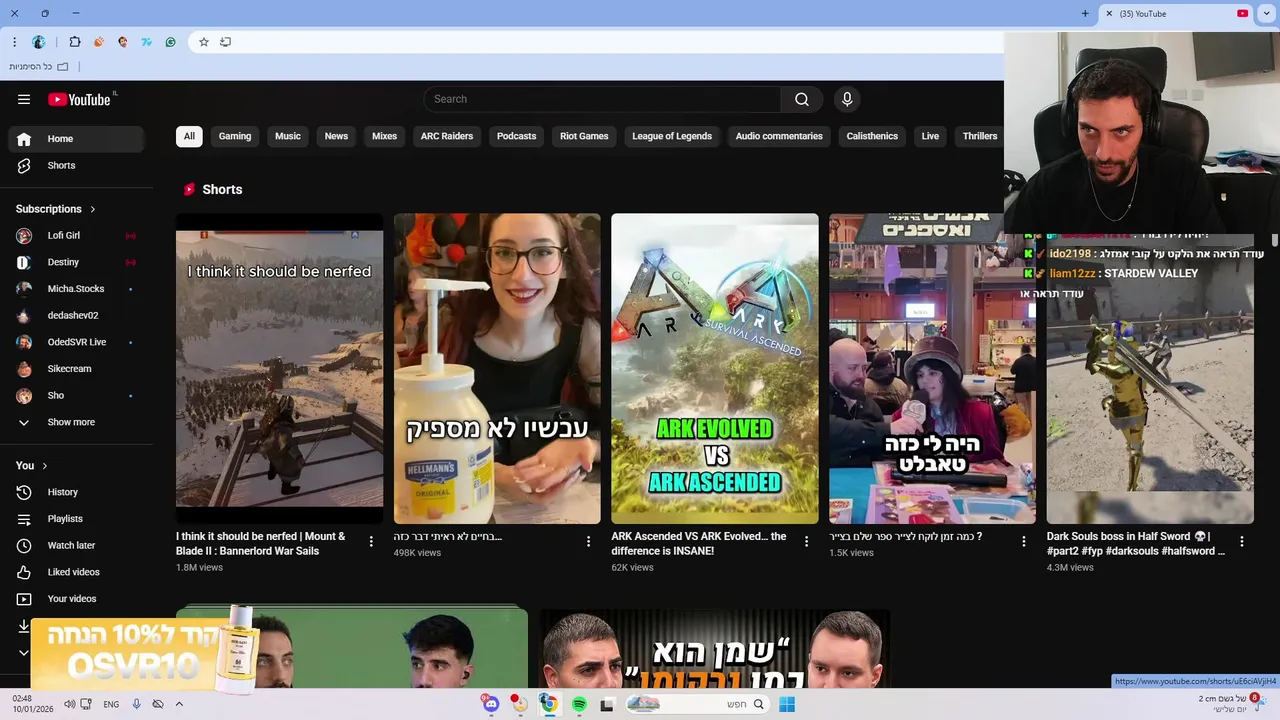Image resolution: width=1280 pixels, height=720 pixels.
Task: Click the YouTube logo
Action: click(80, 99)
